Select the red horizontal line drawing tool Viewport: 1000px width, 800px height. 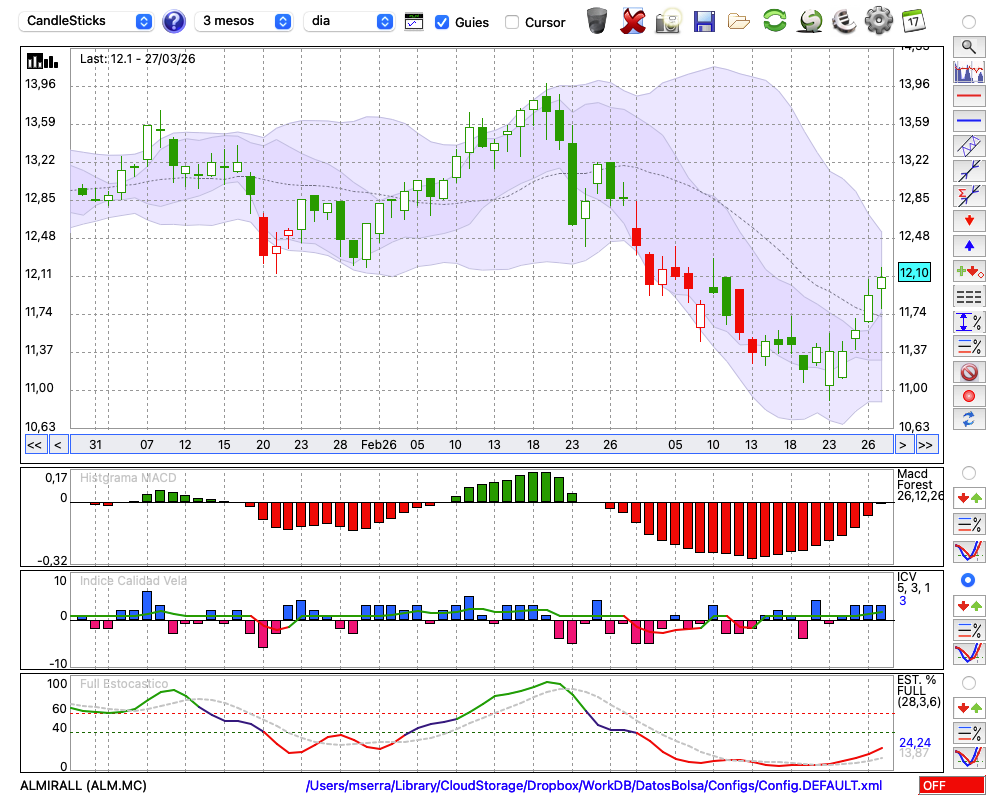pyautogui.click(x=968, y=97)
